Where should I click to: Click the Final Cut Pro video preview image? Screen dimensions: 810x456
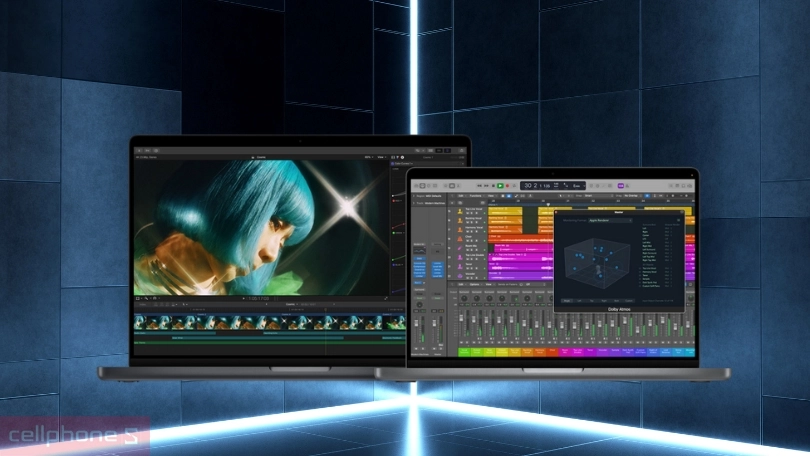click(261, 228)
